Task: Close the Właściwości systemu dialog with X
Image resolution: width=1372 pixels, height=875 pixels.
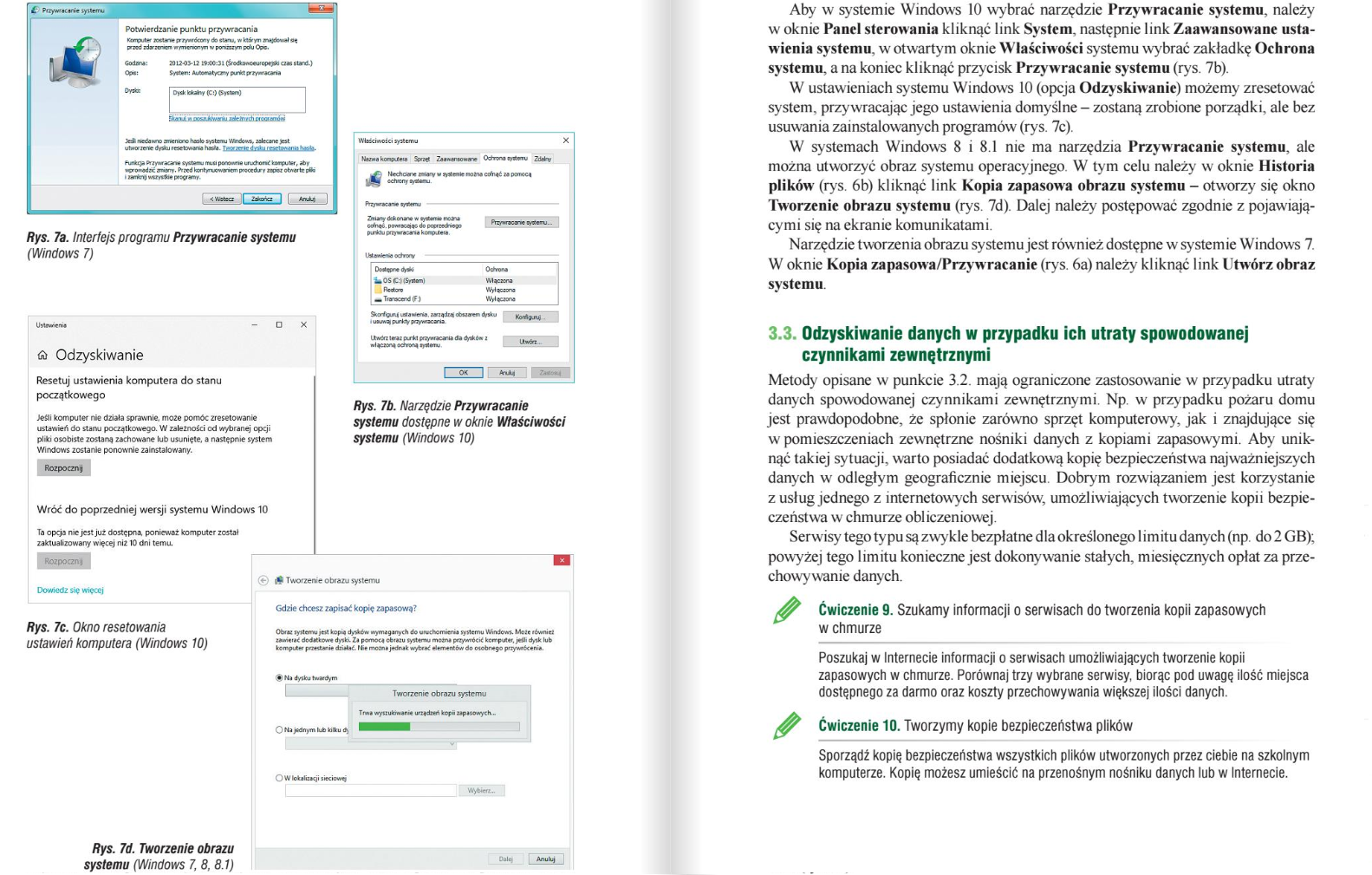Action: coord(566,140)
